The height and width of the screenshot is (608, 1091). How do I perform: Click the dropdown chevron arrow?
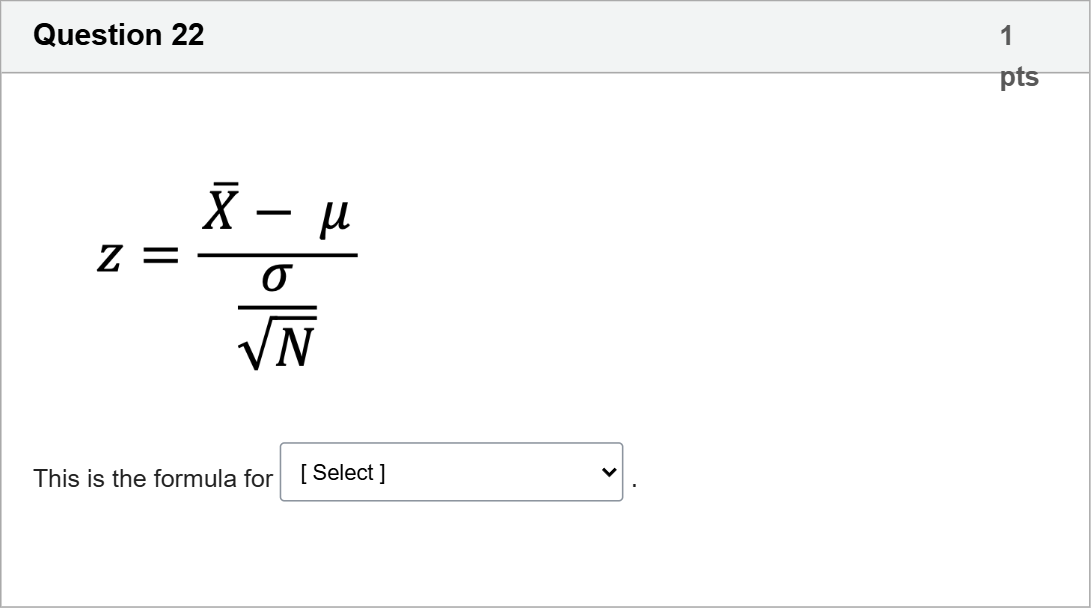[608, 472]
